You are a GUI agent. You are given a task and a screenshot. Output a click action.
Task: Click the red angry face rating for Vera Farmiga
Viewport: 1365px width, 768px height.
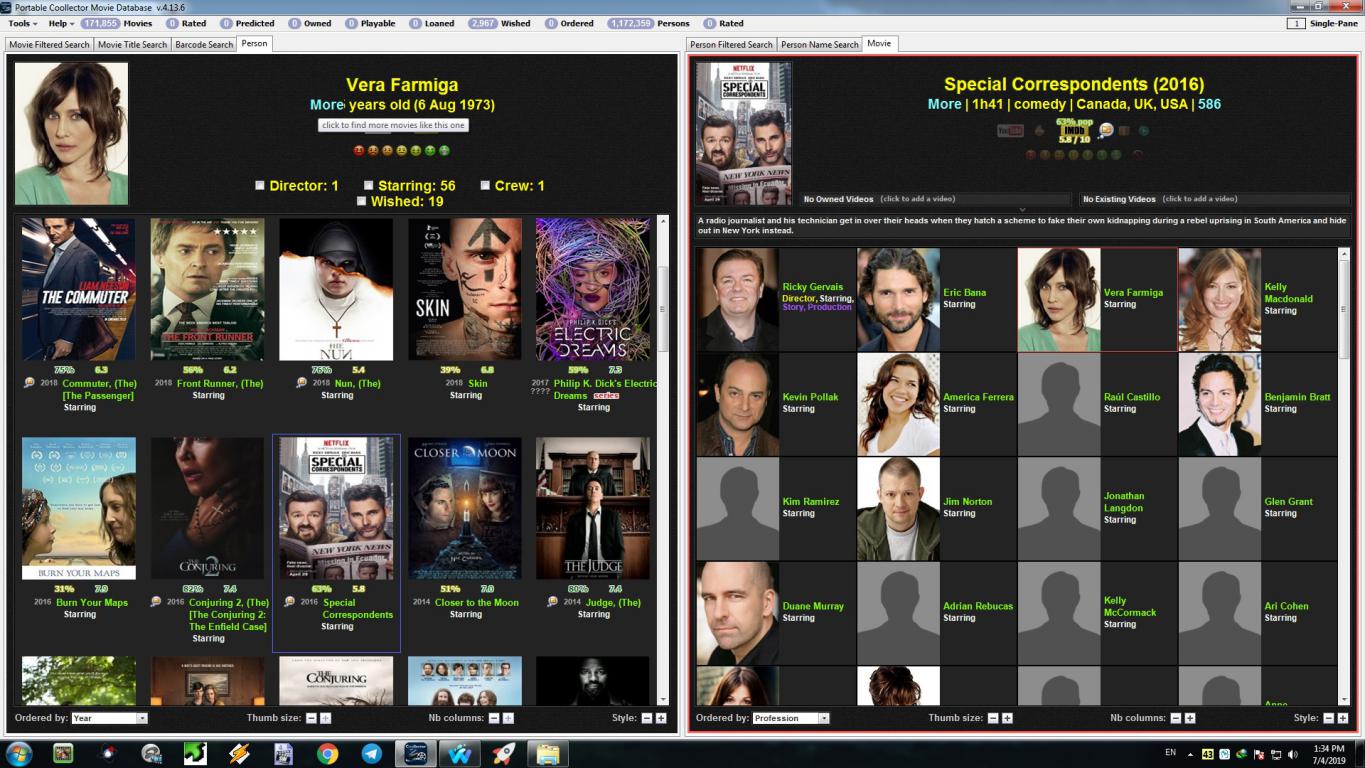point(359,150)
